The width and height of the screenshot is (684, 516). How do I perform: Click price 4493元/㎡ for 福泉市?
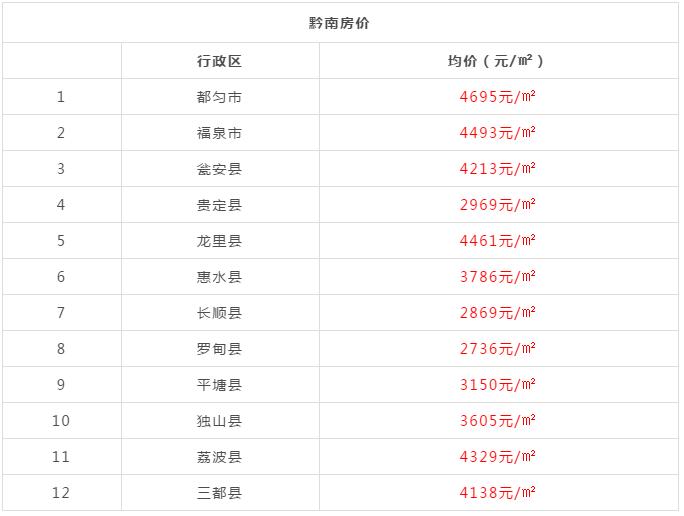(x=497, y=133)
